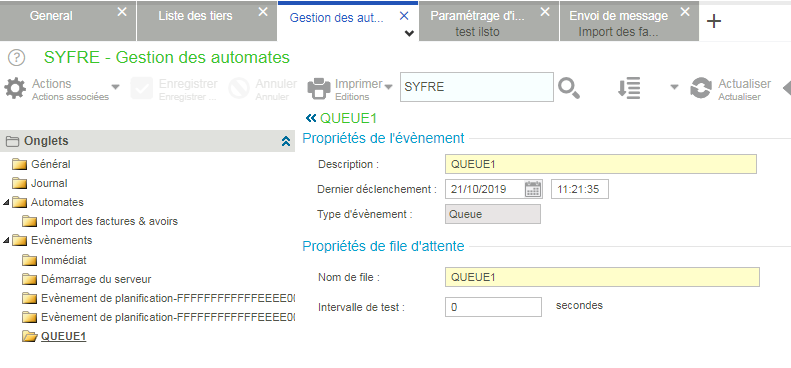
Task: Open the Actions gear menu
Action: pos(15,89)
